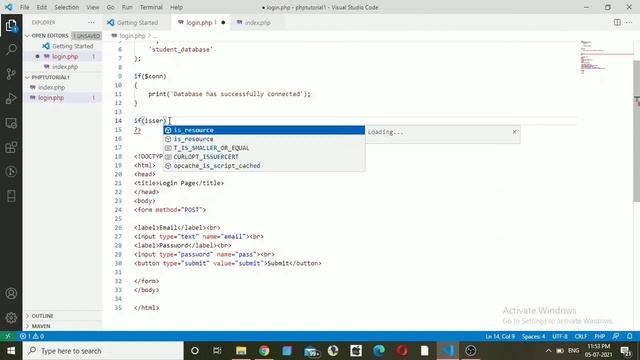The height and width of the screenshot is (360, 640).
Task: Open Google Chrome from taskbar
Action: (x=264, y=351)
